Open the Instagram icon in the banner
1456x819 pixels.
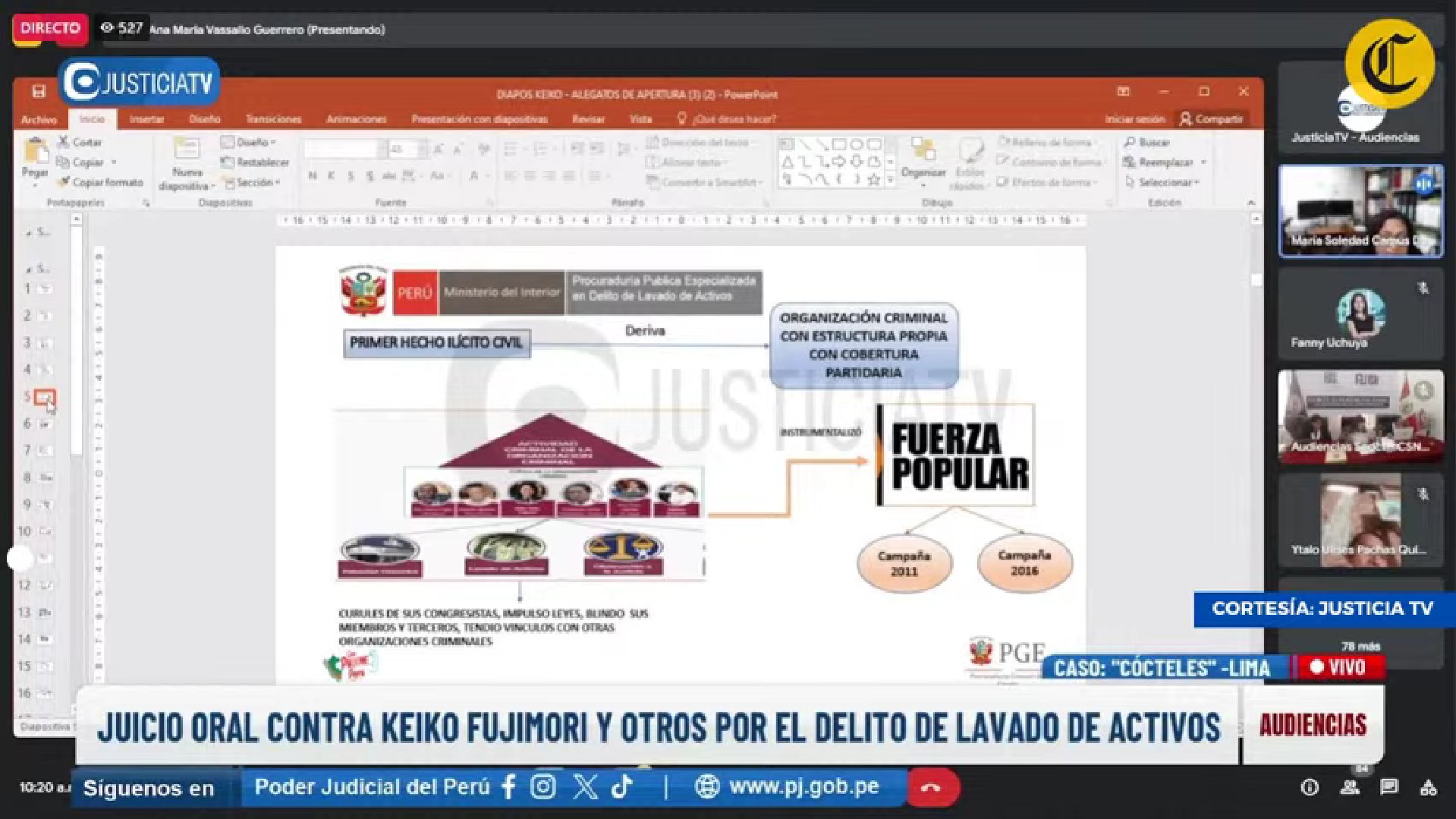(543, 786)
